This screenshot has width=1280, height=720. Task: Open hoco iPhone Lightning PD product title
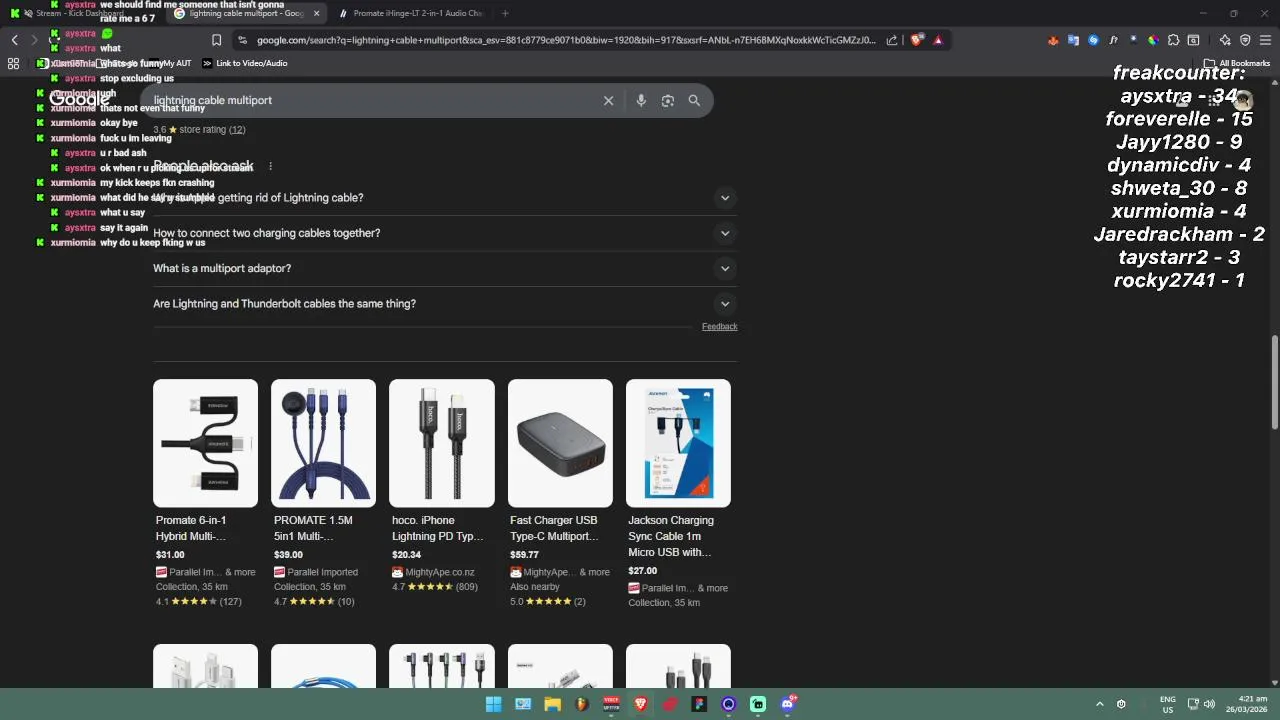[437, 528]
